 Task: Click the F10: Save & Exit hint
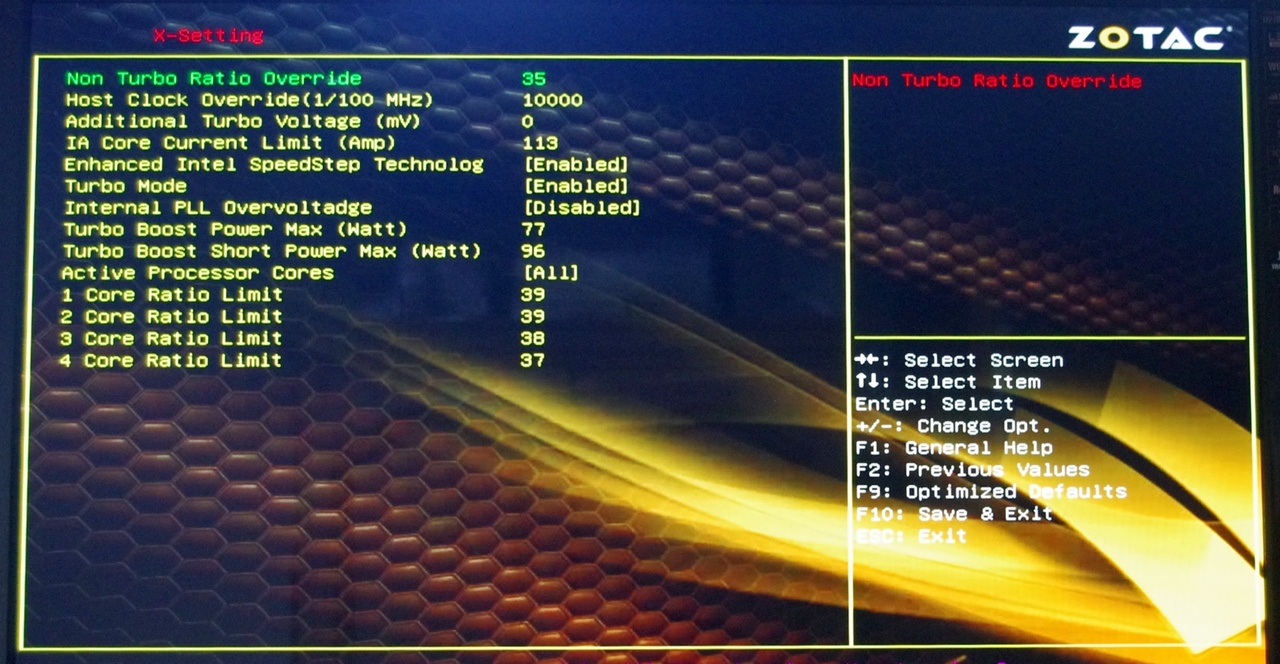(955, 514)
